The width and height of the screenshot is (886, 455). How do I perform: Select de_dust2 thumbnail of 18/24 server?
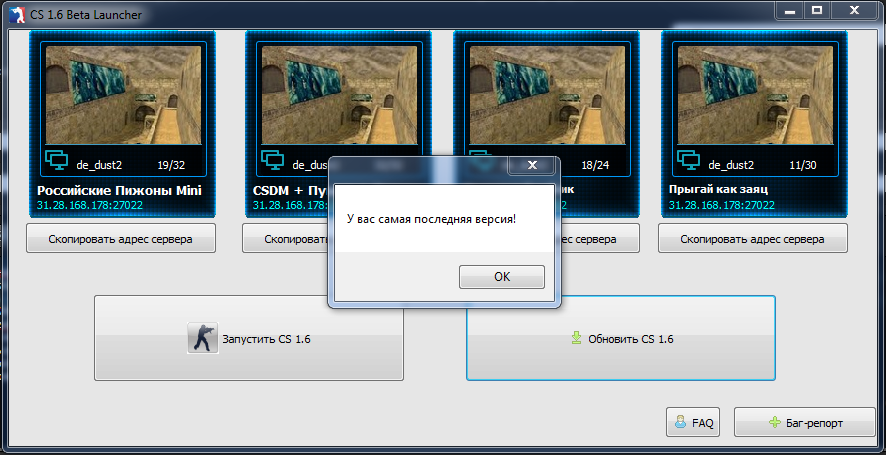548,94
